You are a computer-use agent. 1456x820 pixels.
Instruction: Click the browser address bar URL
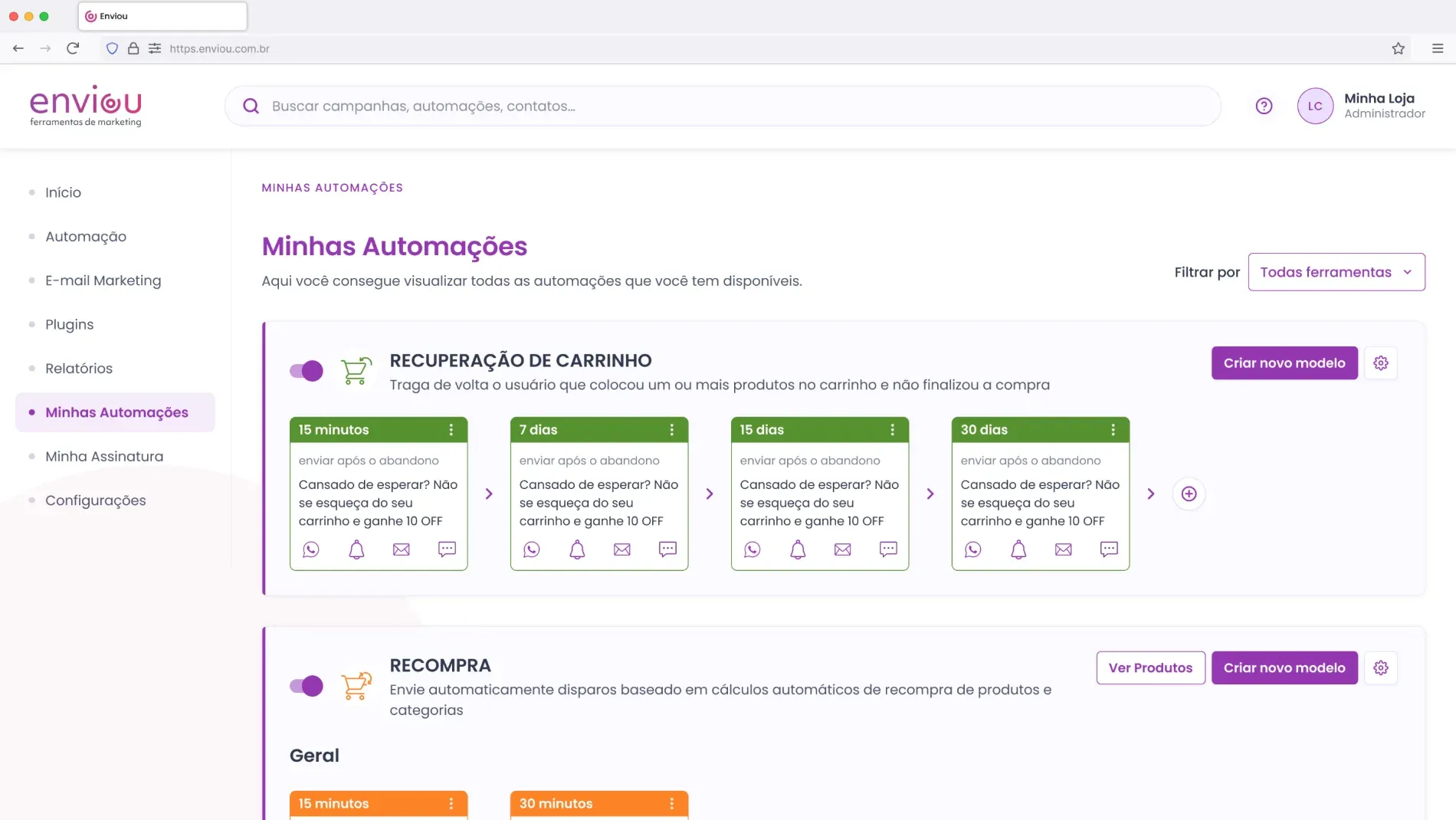[x=219, y=48]
